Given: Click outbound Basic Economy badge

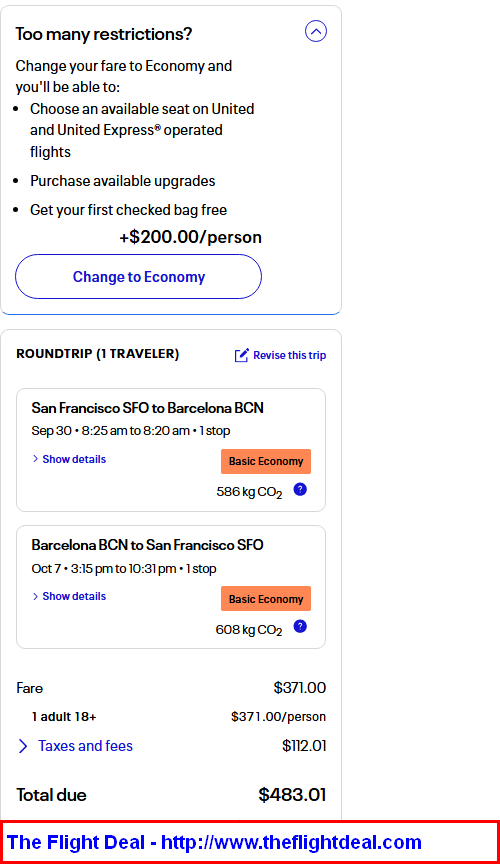Looking at the screenshot, I should [x=266, y=461].
